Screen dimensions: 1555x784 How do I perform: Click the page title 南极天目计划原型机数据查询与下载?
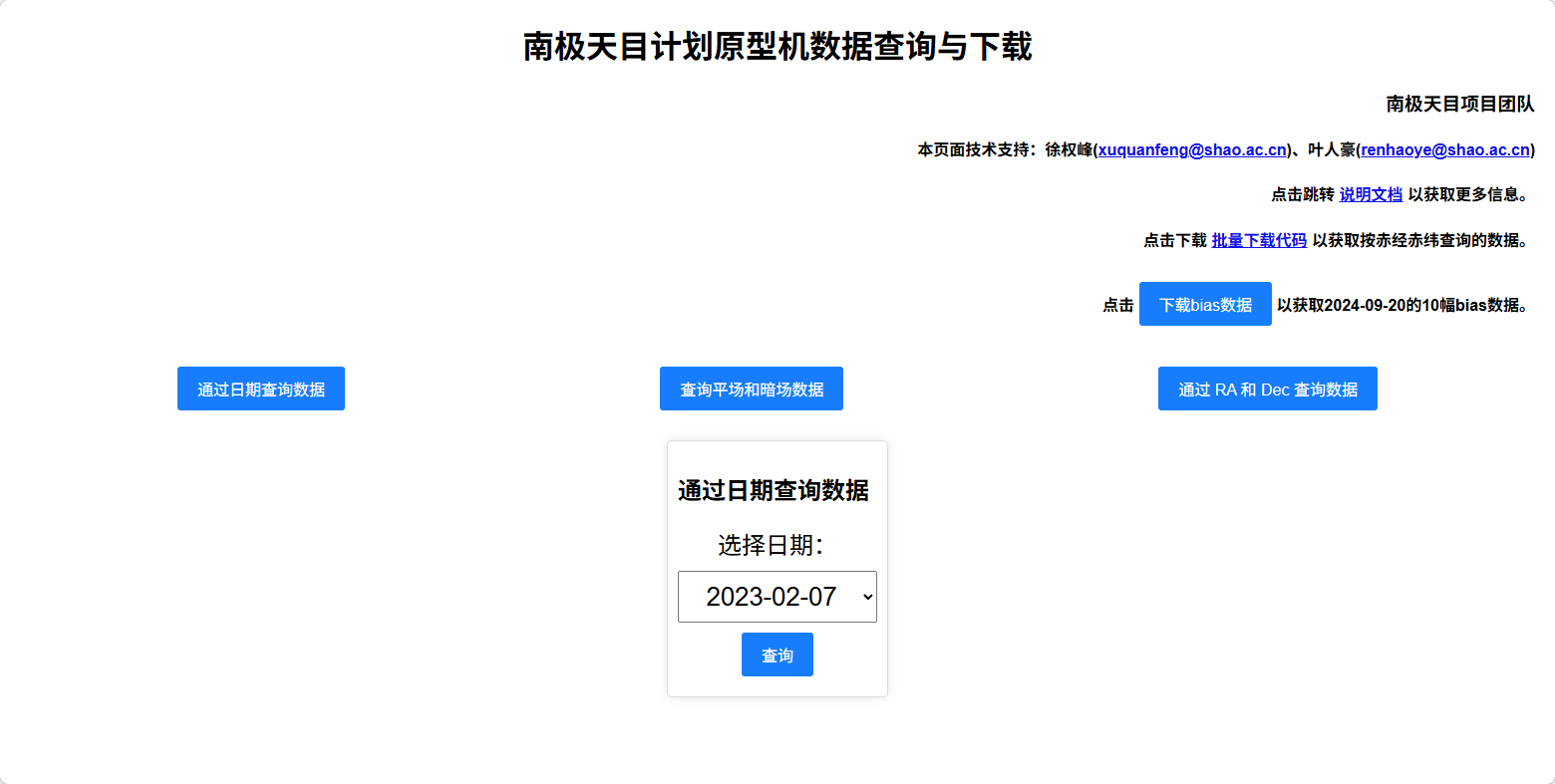777,47
